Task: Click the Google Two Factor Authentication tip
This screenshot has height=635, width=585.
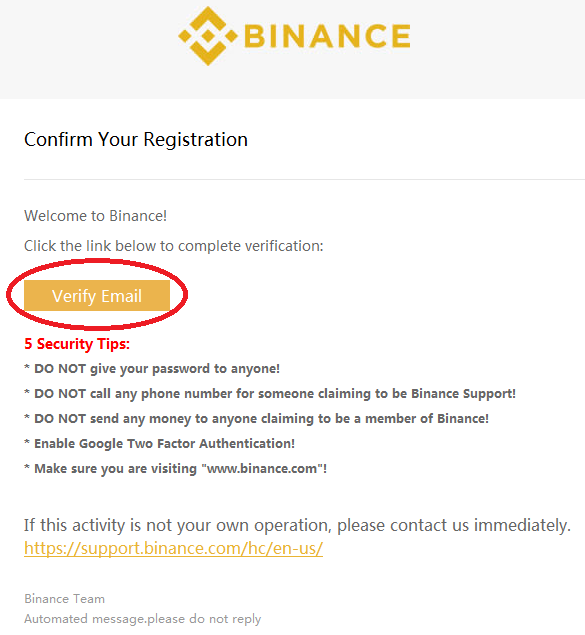Action: (159, 444)
